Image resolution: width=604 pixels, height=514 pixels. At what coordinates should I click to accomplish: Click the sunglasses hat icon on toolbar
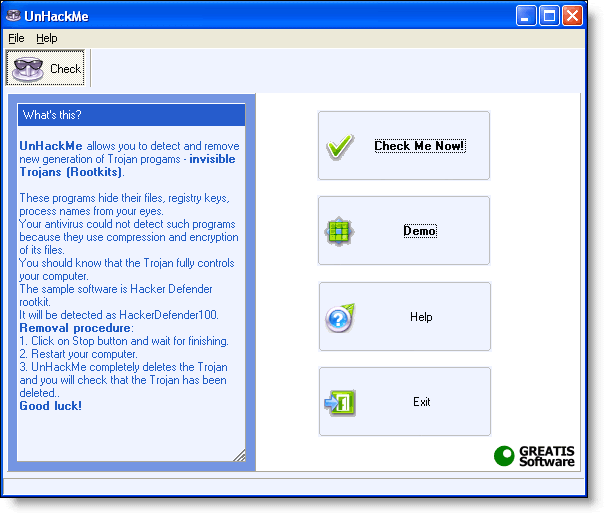(x=28, y=69)
